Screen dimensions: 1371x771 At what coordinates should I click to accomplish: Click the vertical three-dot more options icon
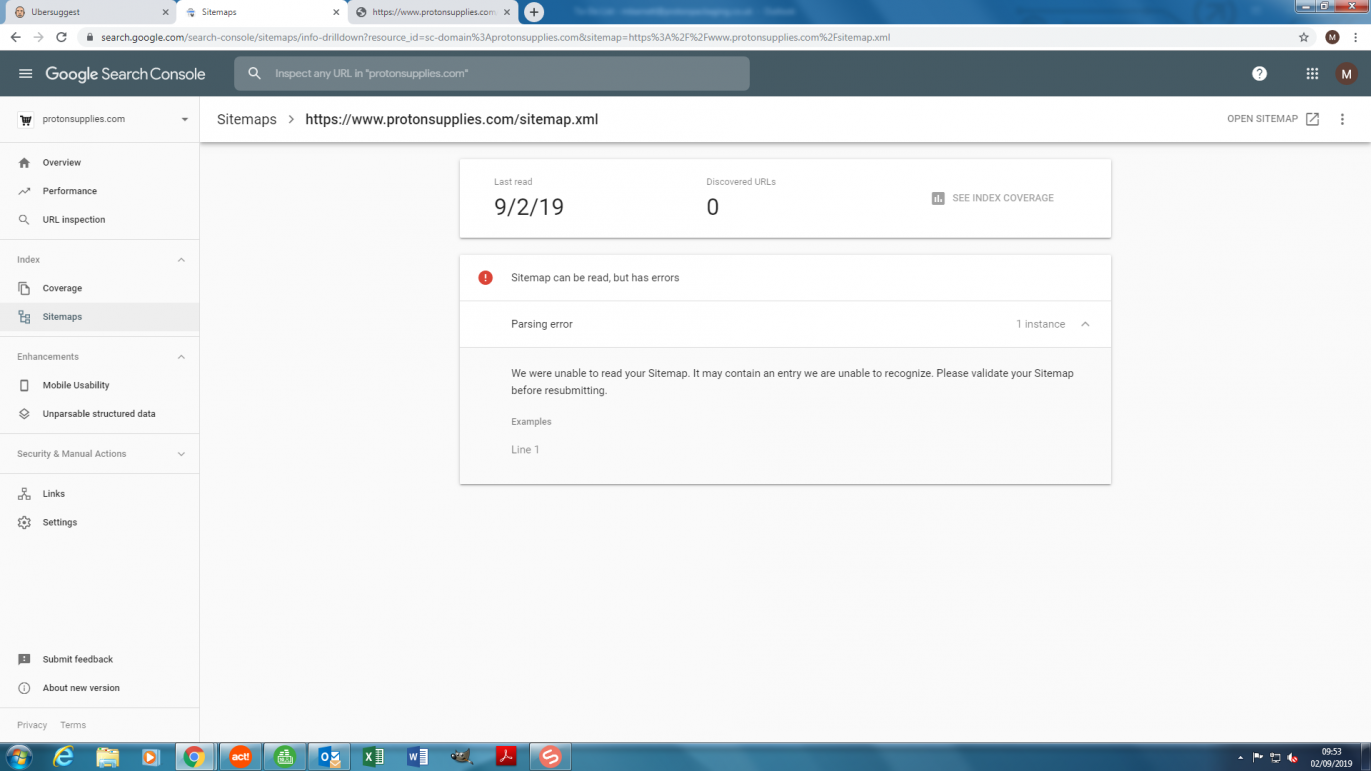click(x=1342, y=119)
